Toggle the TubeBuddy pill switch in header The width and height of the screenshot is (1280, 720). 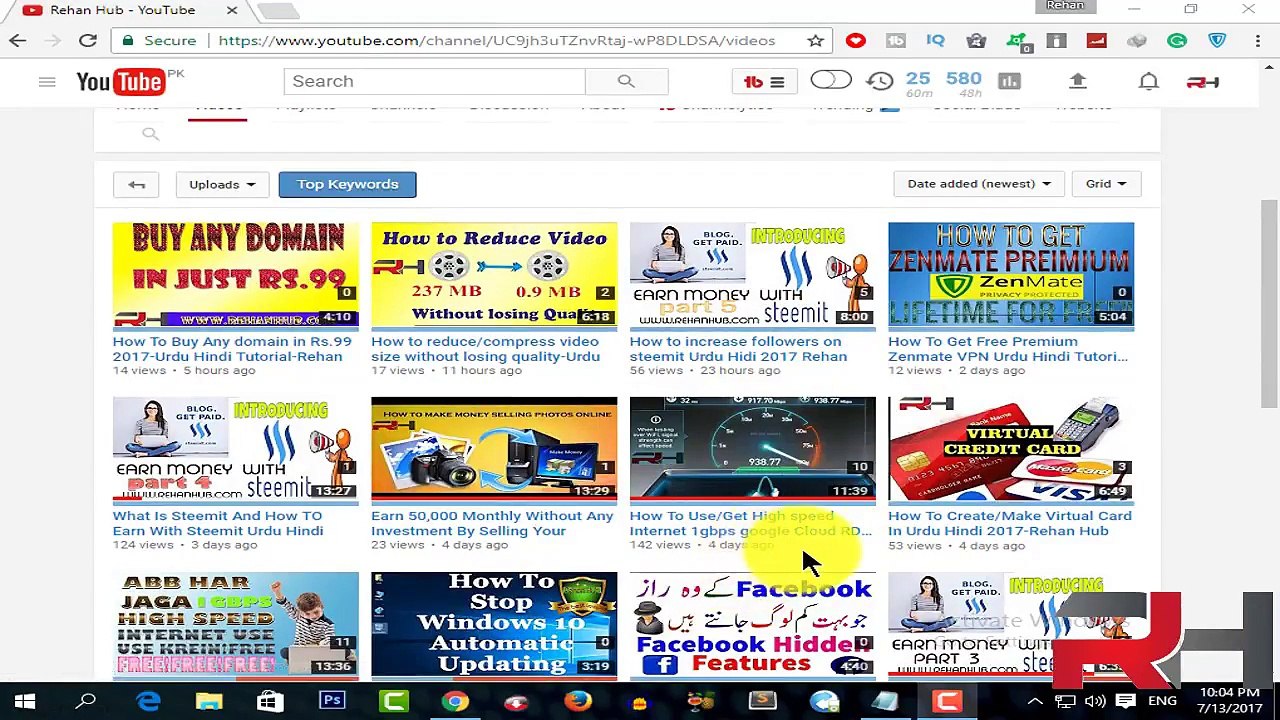point(830,80)
